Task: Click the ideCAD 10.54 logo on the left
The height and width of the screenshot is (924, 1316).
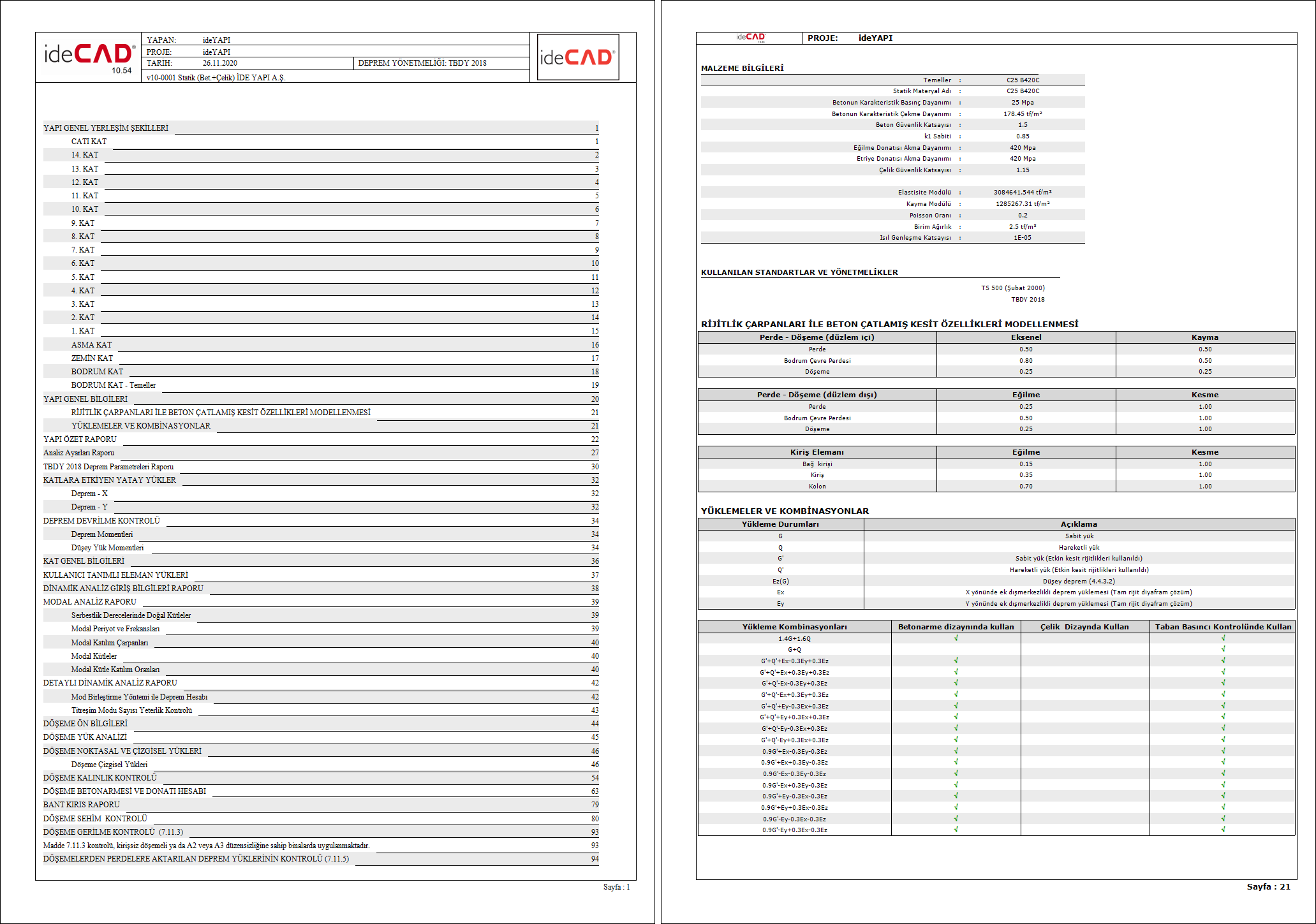Action: [x=89, y=57]
